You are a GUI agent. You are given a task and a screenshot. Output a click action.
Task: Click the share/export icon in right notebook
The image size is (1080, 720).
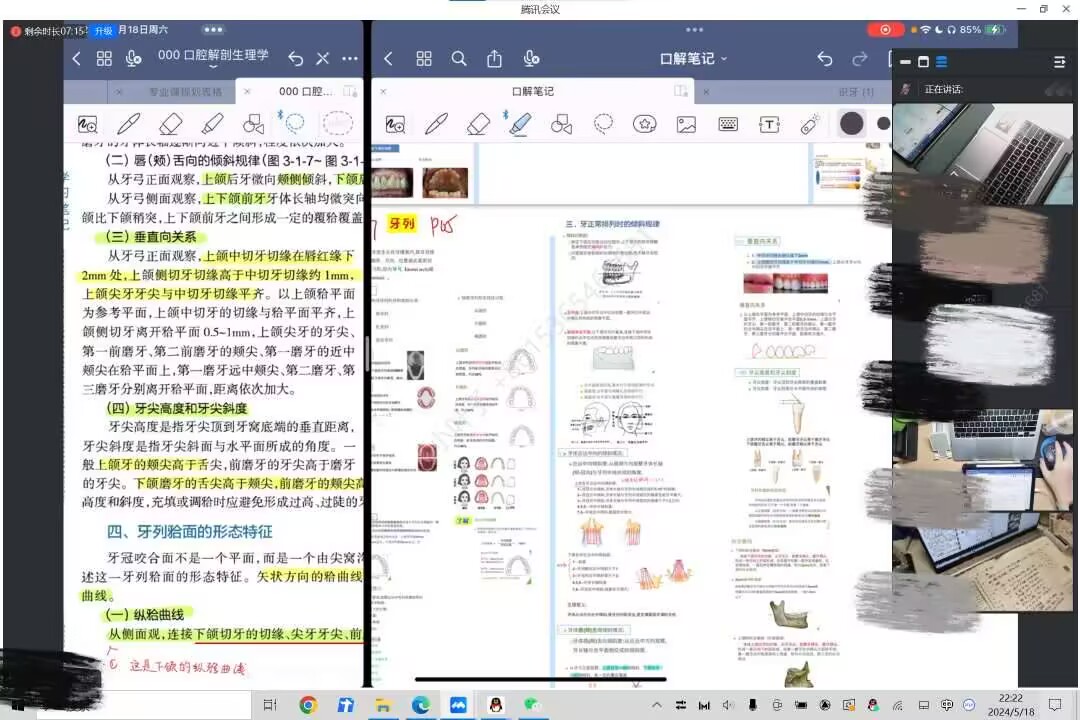(494, 59)
